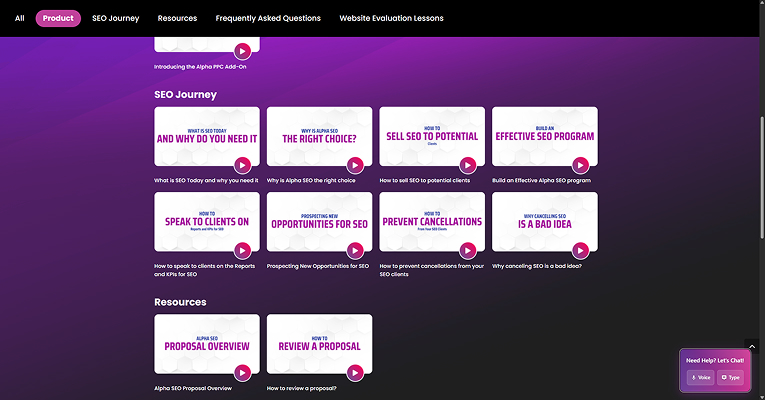Start the 'Effective SEO Program' video play button

(x=580, y=165)
